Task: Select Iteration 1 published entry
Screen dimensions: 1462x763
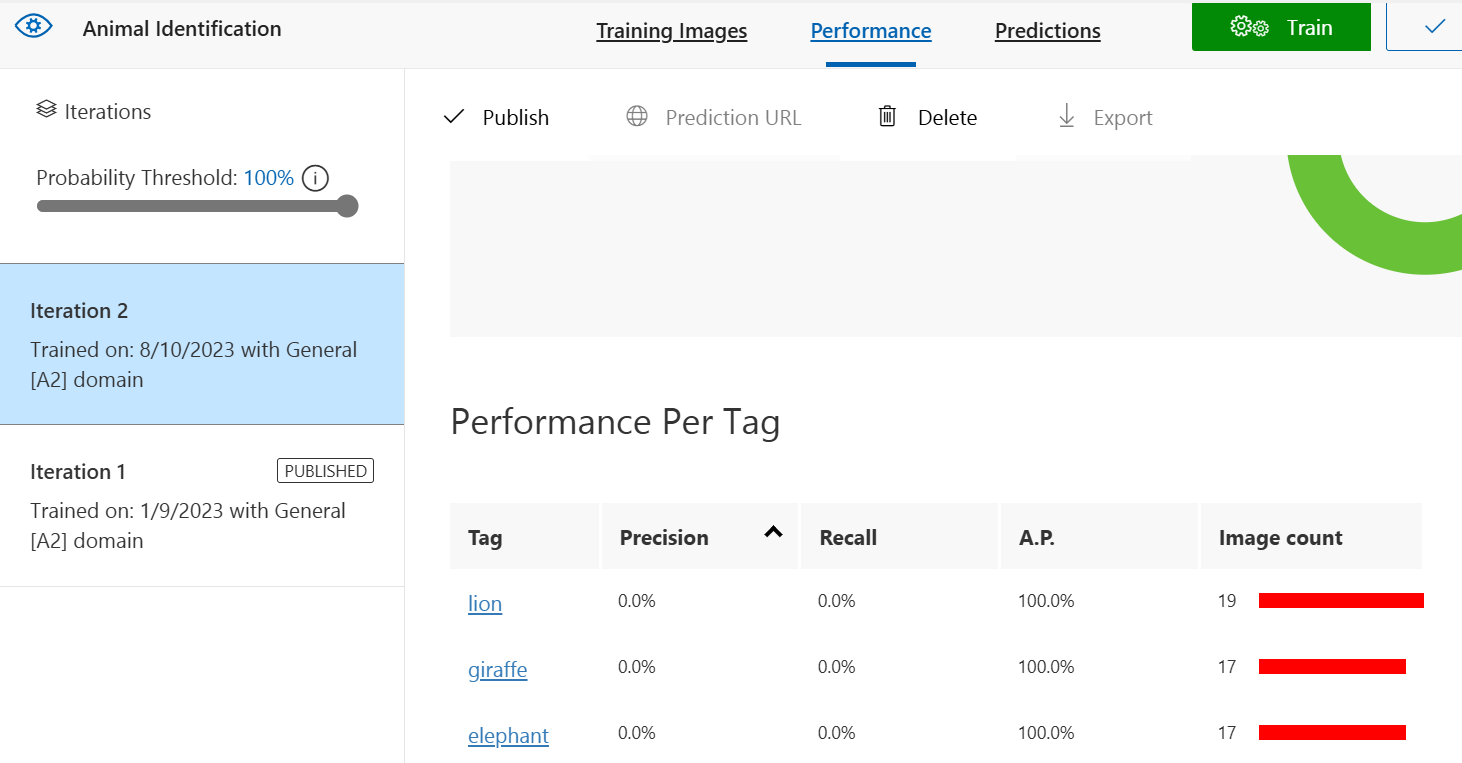Action: (202, 505)
